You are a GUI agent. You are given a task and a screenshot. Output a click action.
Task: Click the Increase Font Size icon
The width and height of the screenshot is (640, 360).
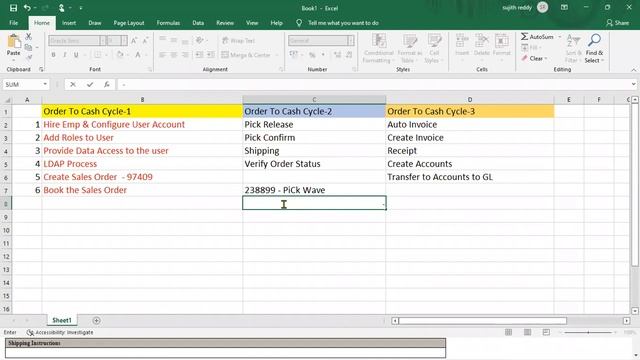tap(134, 40)
